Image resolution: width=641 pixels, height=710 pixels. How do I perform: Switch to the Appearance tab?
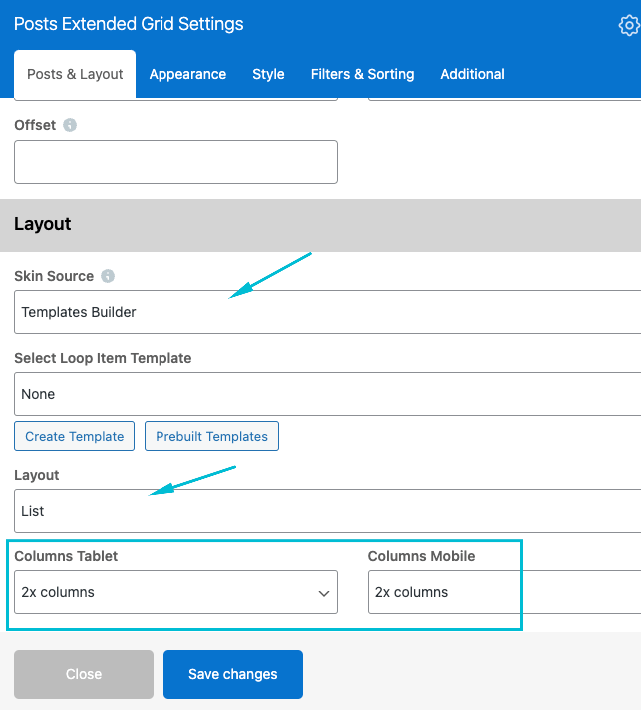point(188,74)
